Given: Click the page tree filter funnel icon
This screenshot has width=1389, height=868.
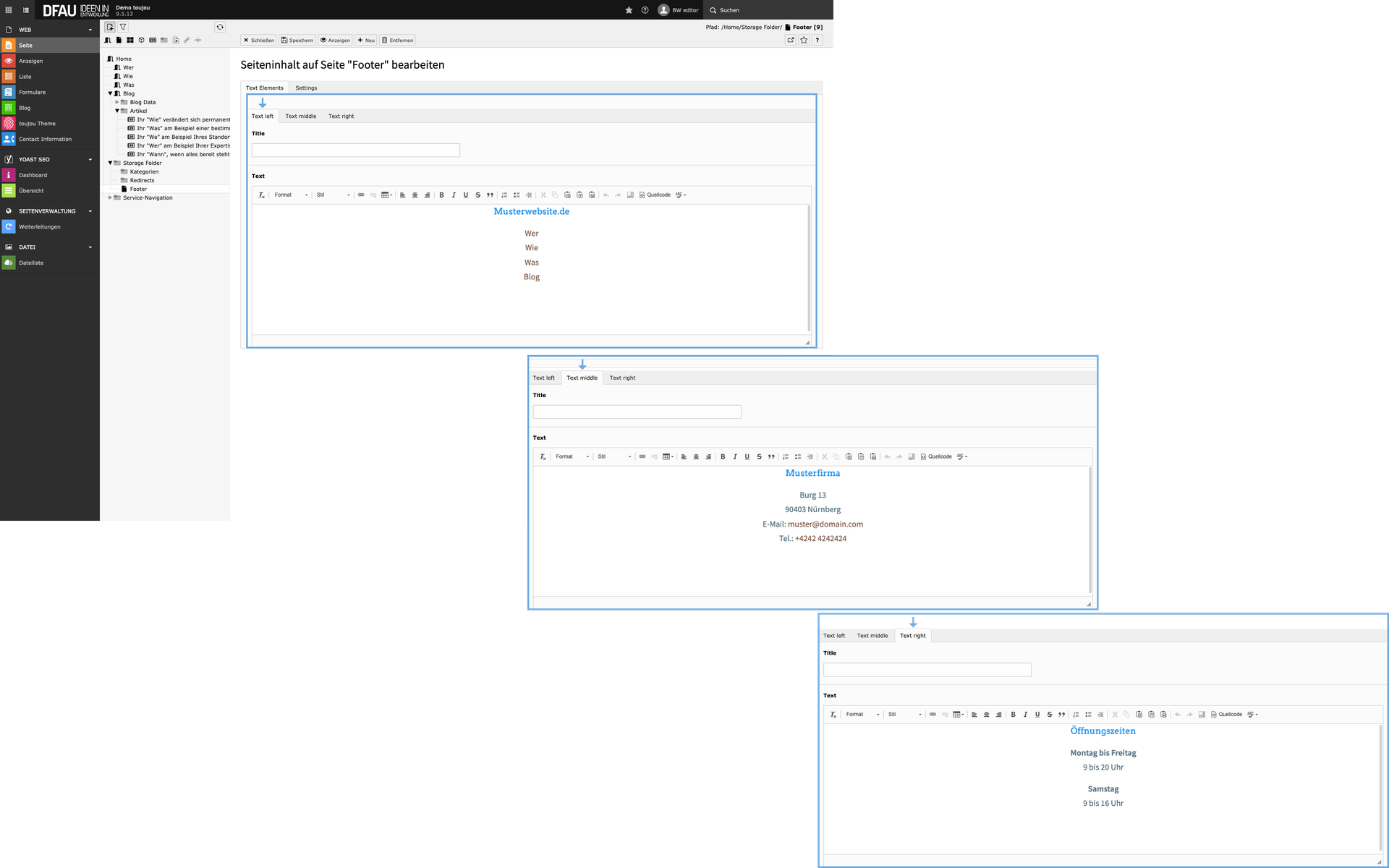Looking at the screenshot, I should [123, 27].
